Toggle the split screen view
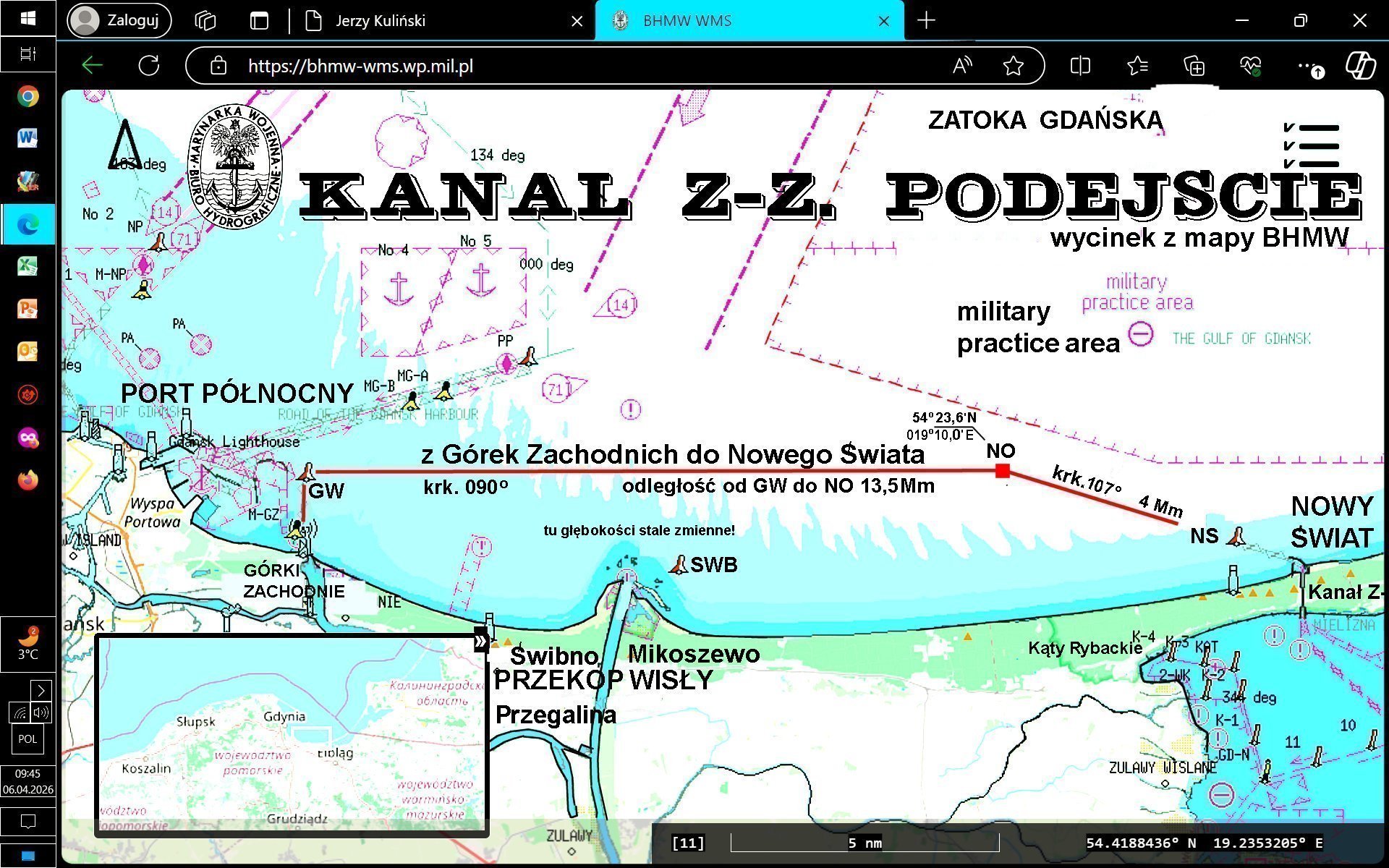 1079,66
